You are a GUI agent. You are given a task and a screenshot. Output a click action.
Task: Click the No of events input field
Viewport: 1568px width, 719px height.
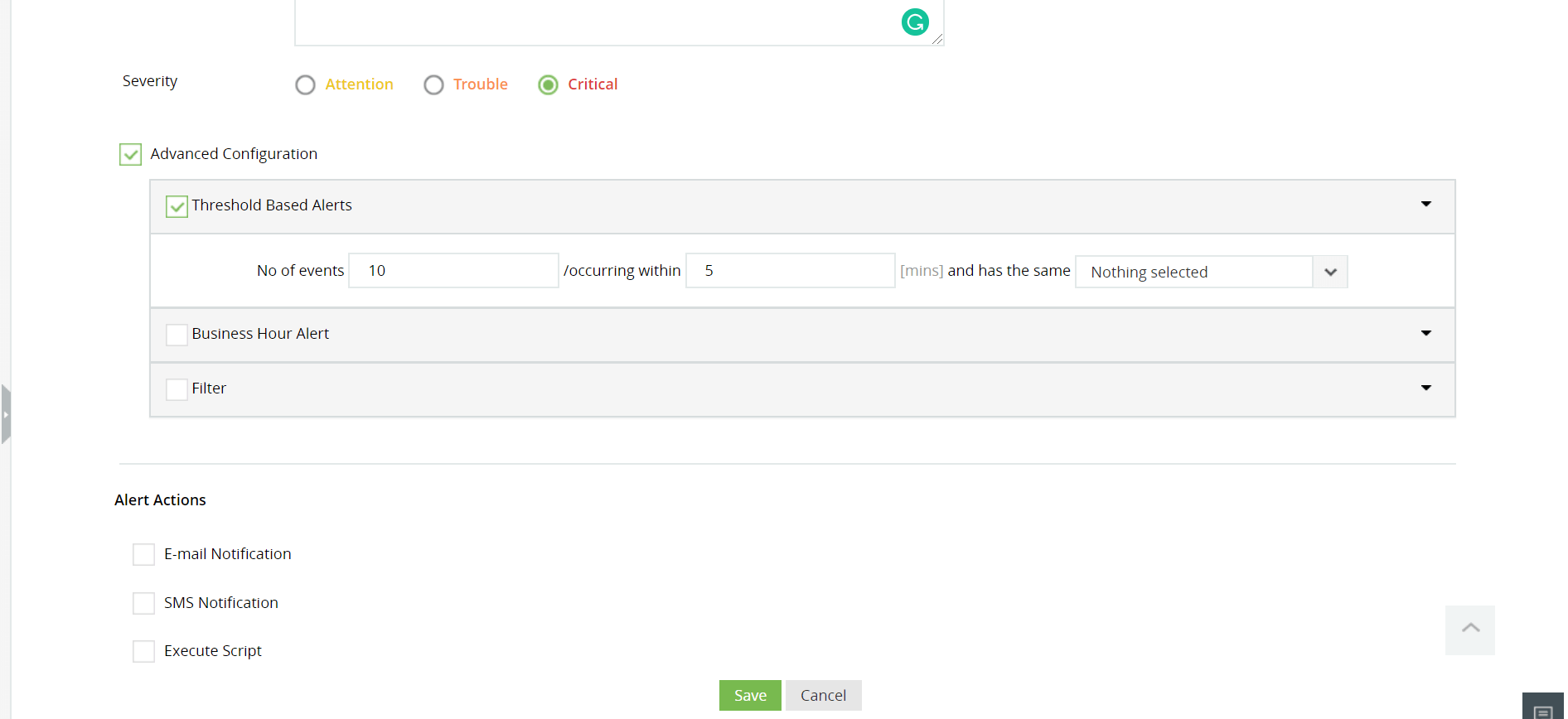pyautogui.click(x=453, y=271)
